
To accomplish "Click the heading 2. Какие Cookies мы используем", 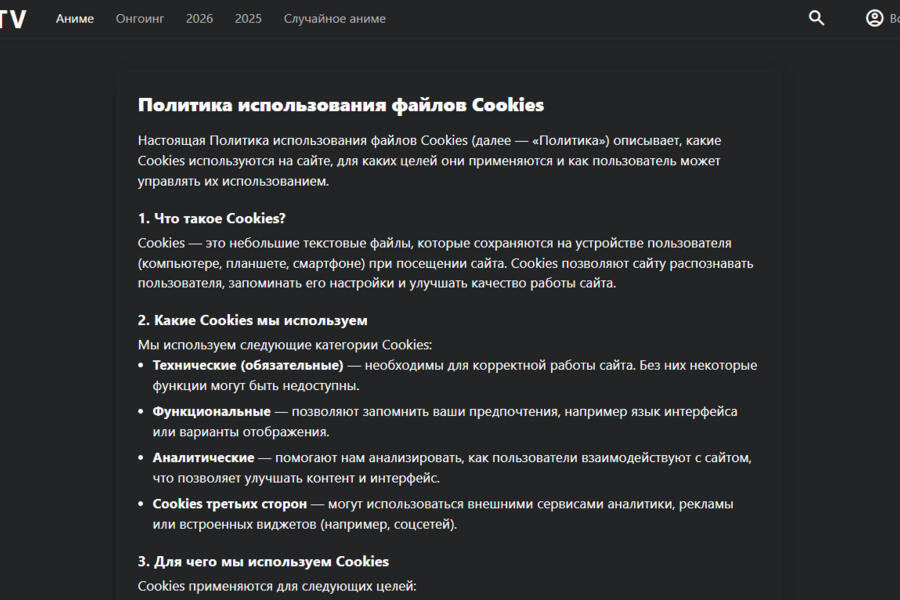I will coord(252,320).
